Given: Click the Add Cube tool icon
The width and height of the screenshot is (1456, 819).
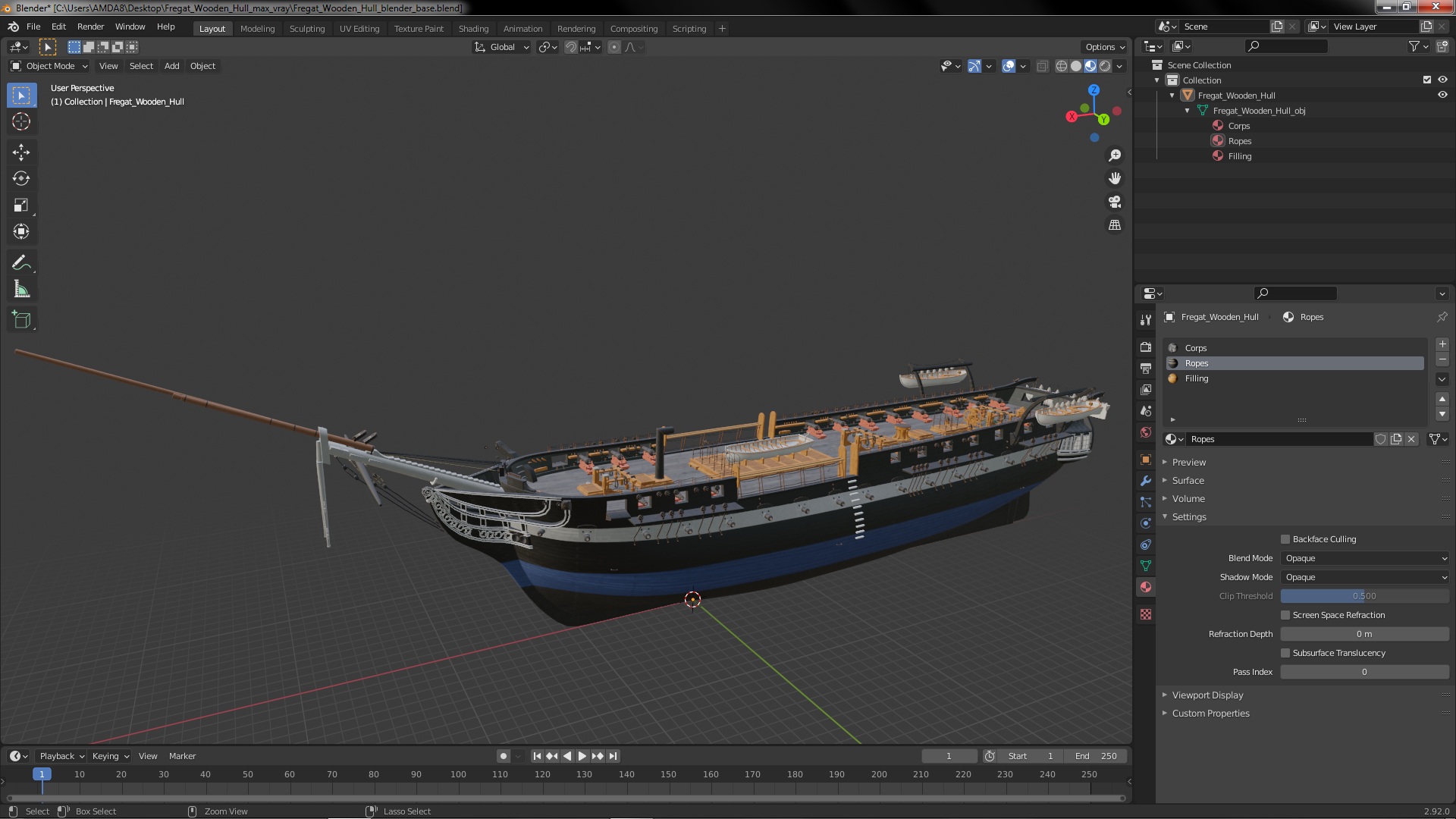Looking at the screenshot, I should point(21,320).
